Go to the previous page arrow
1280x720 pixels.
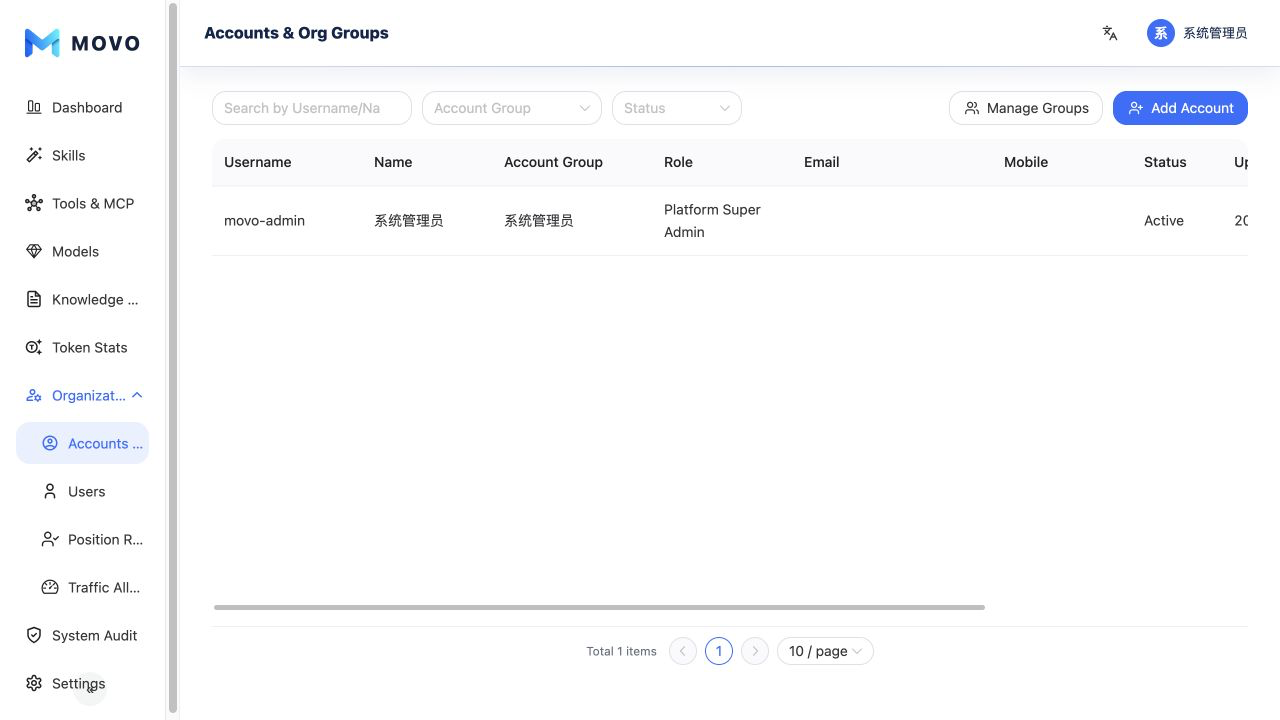coord(683,651)
